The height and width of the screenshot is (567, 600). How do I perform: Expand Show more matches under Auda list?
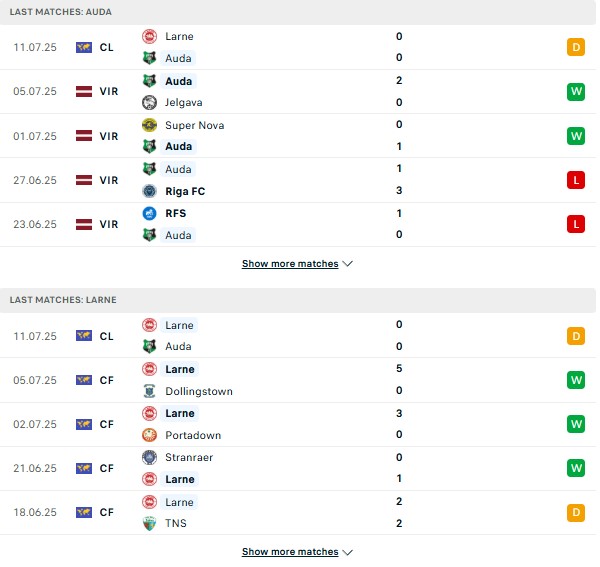pos(290,264)
